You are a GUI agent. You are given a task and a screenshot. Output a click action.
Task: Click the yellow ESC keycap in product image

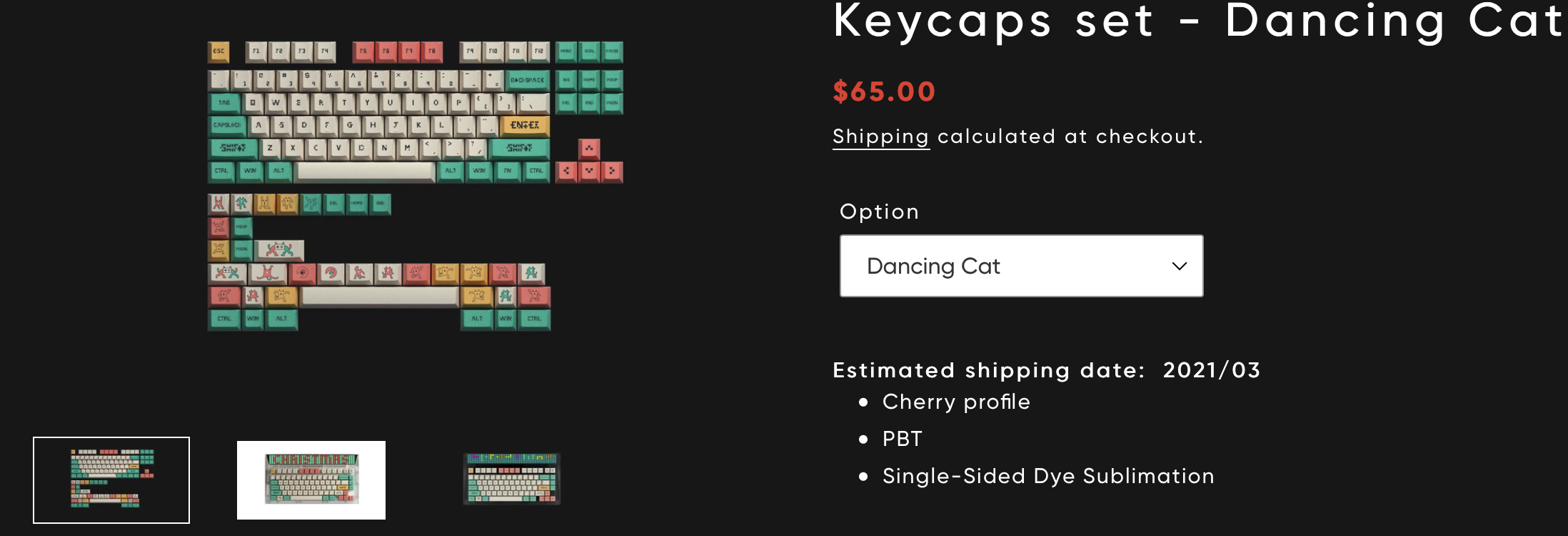click(218, 51)
